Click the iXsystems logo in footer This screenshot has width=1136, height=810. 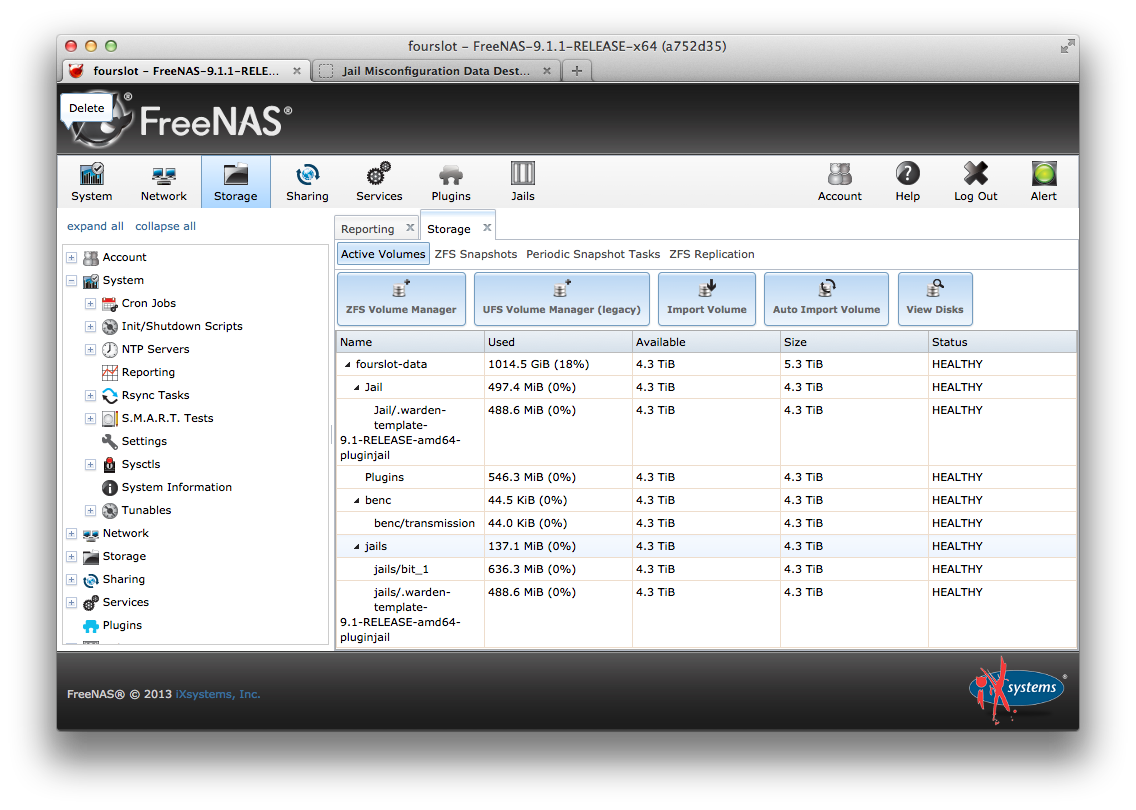point(1017,689)
